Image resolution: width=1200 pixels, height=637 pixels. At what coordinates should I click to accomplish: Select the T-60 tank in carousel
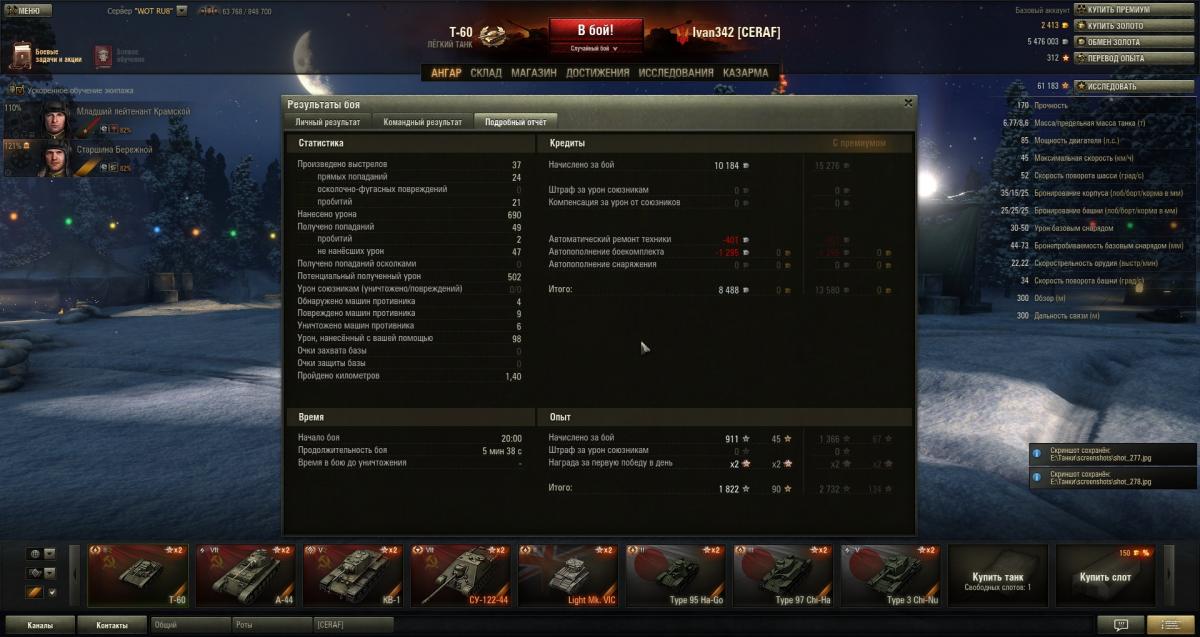(x=138, y=576)
